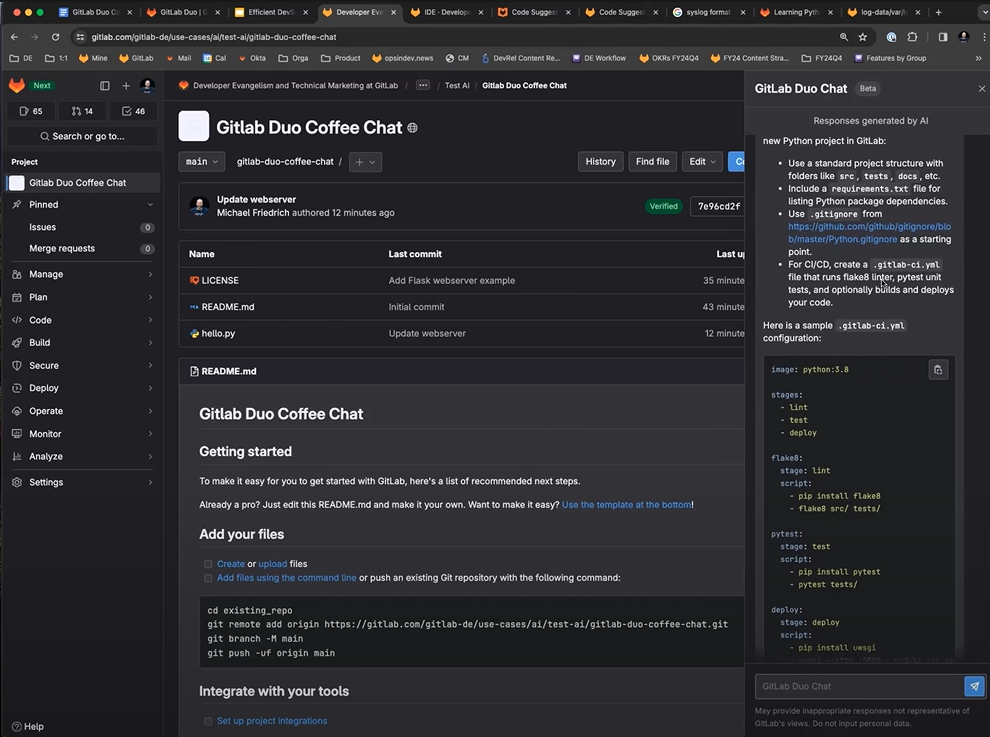Check the Add files using command line checkbox

click(x=208, y=578)
